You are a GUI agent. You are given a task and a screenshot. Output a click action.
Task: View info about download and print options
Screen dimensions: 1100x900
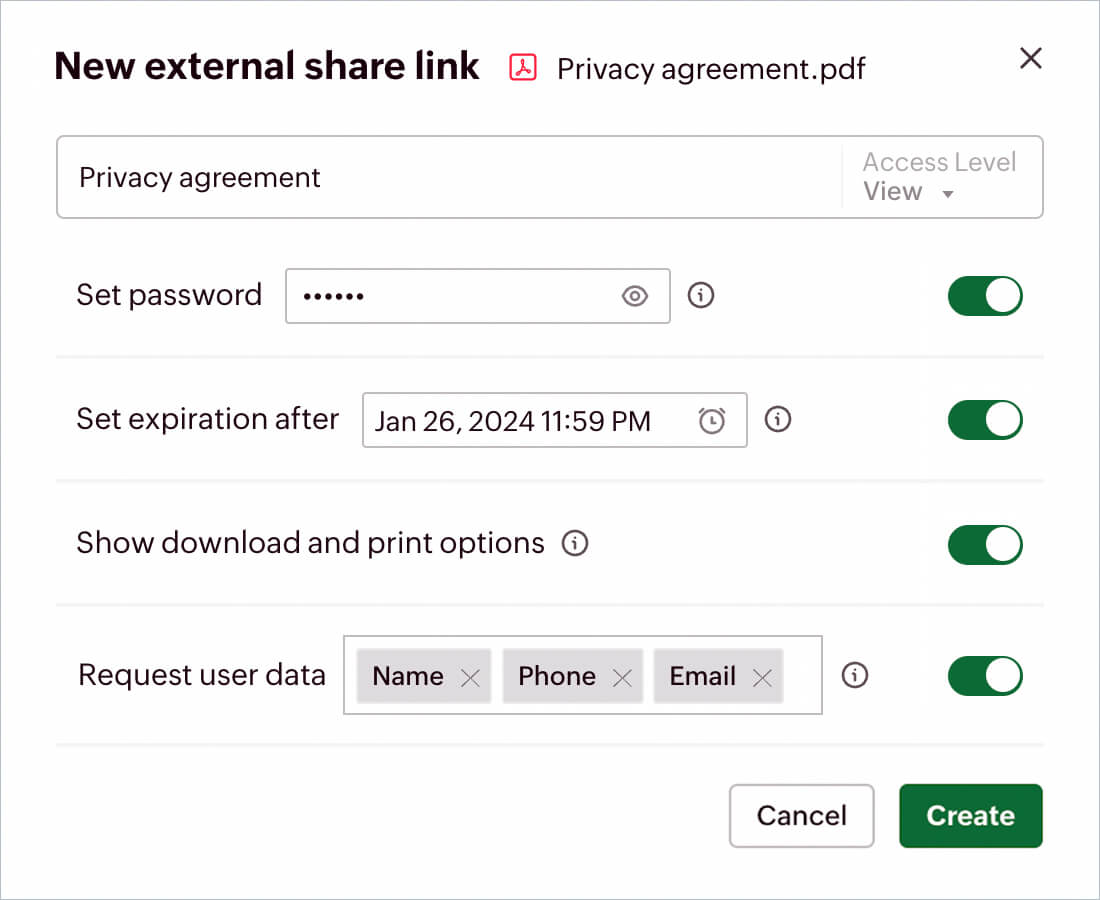(x=575, y=543)
